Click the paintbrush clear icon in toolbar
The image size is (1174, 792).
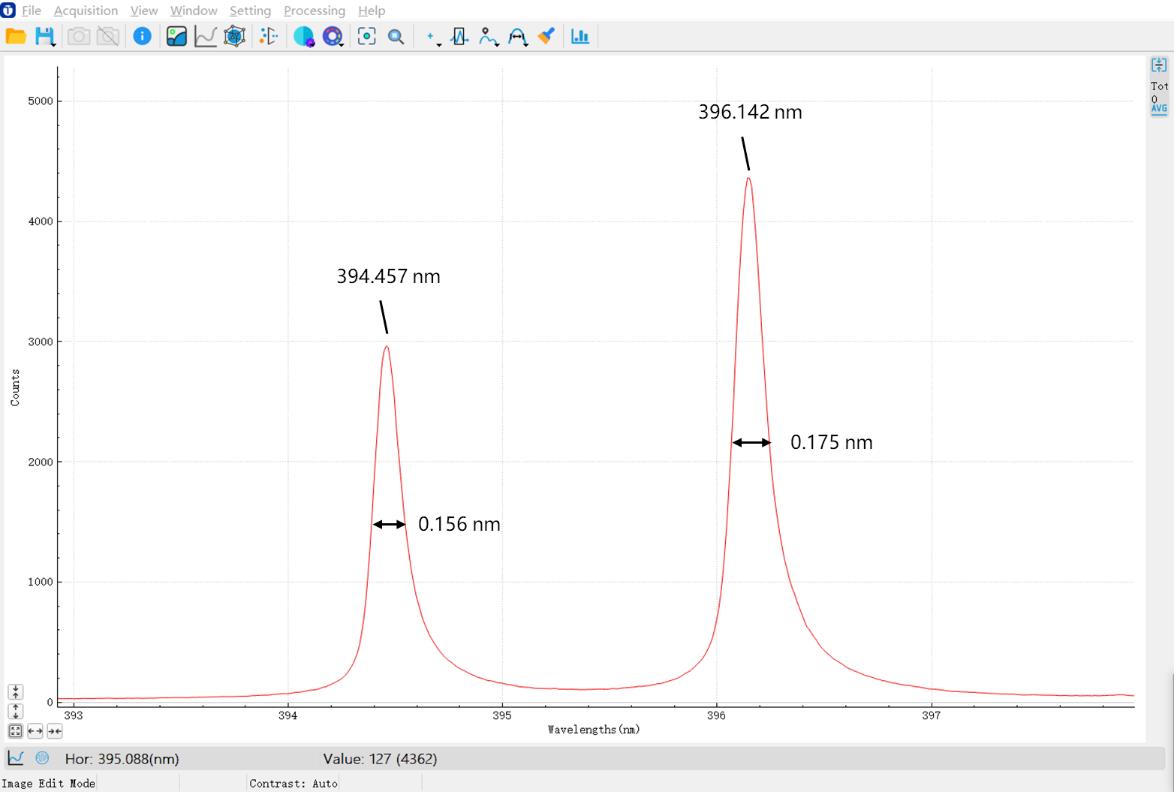click(545, 37)
